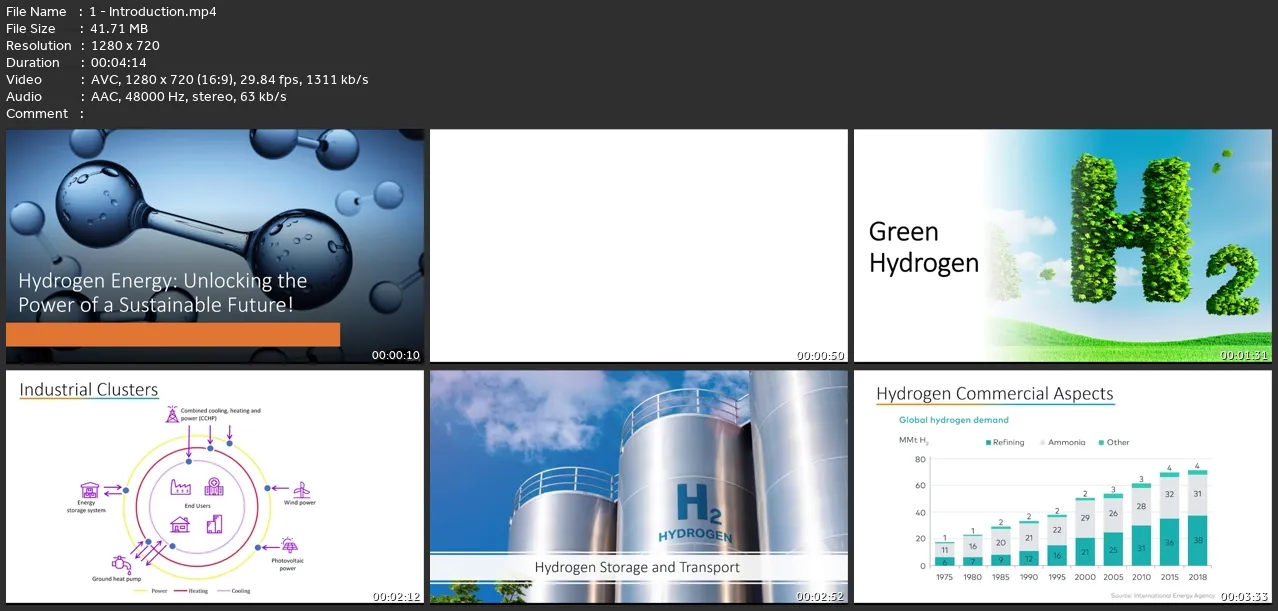Screen dimensions: 1278x611
Task: Click the 'Refining' legend entry
Action: (x=1005, y=442)
